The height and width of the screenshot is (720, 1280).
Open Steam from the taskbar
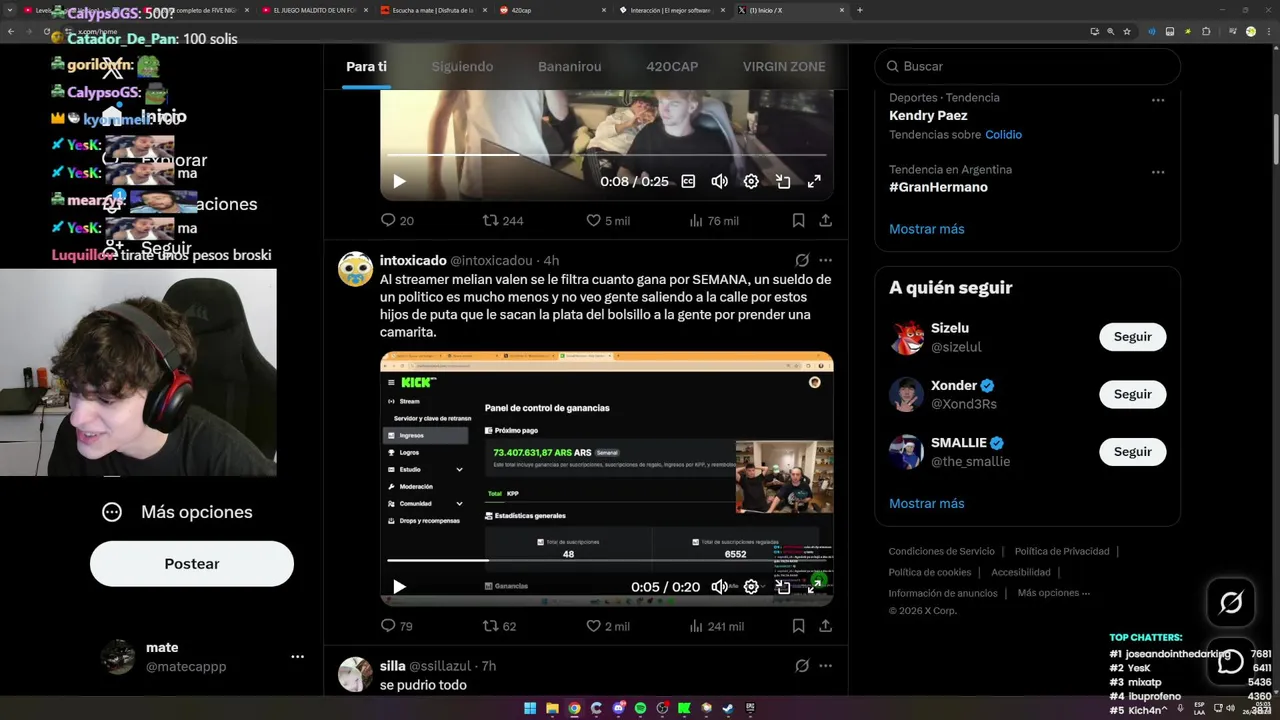pos(728,708)
